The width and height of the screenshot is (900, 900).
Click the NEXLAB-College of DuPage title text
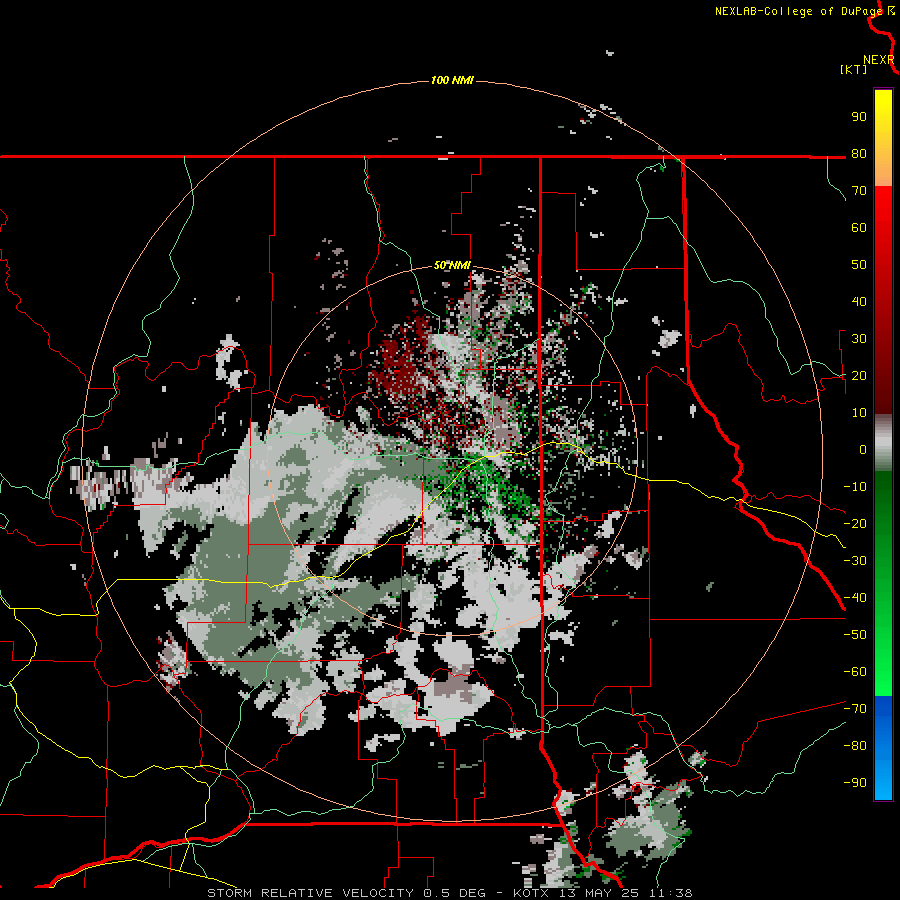[798, 11]
